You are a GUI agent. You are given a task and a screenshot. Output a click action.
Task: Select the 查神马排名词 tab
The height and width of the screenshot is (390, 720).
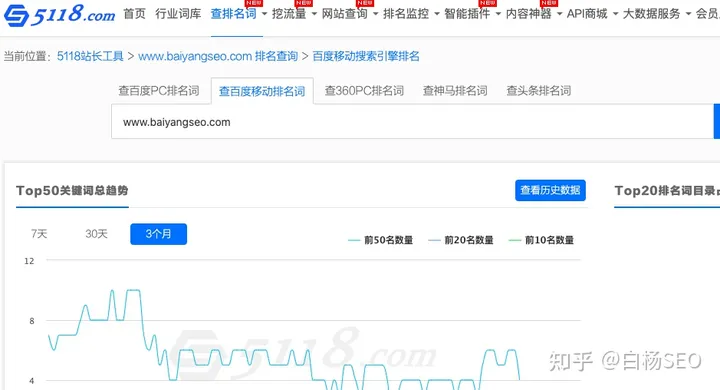coord(455,90)
